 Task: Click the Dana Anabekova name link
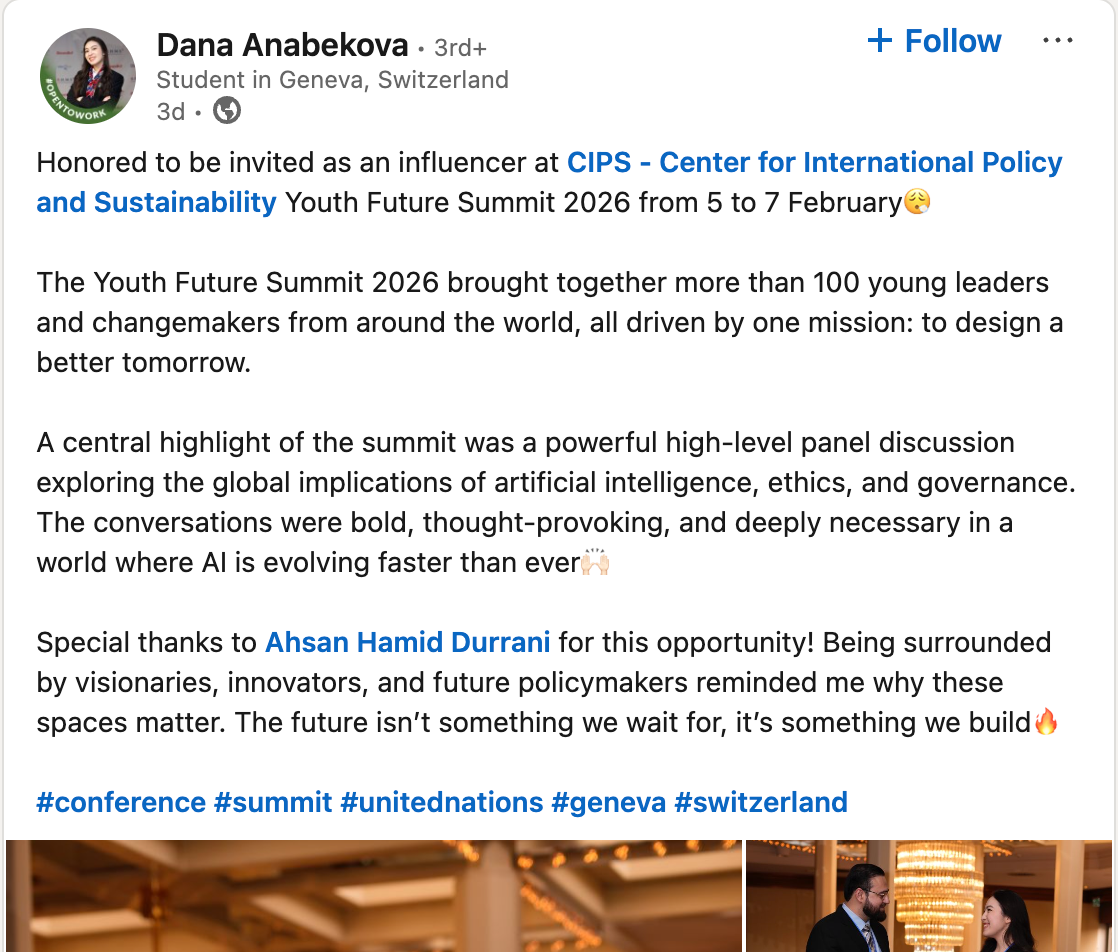pyautogui.click(x=282, y=45)
